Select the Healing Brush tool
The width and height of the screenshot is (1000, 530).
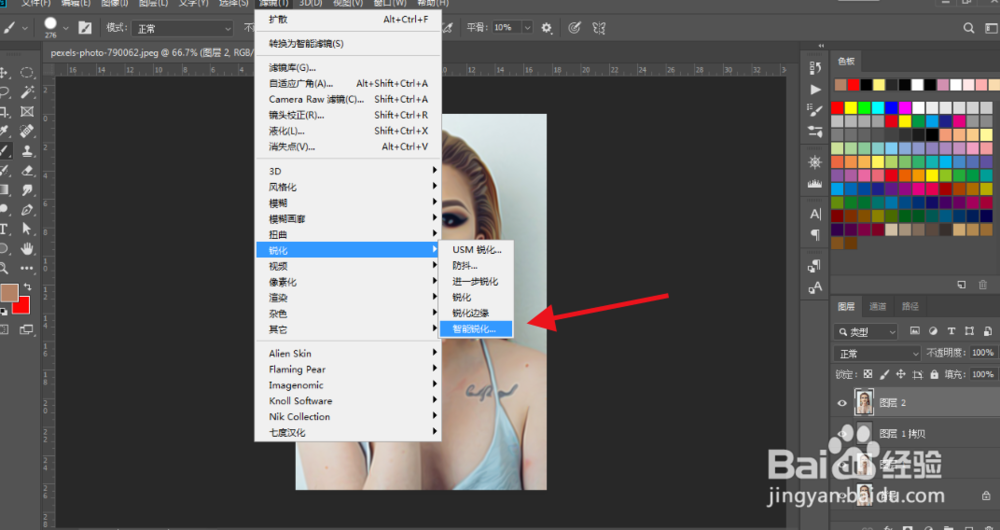point(27,131)
